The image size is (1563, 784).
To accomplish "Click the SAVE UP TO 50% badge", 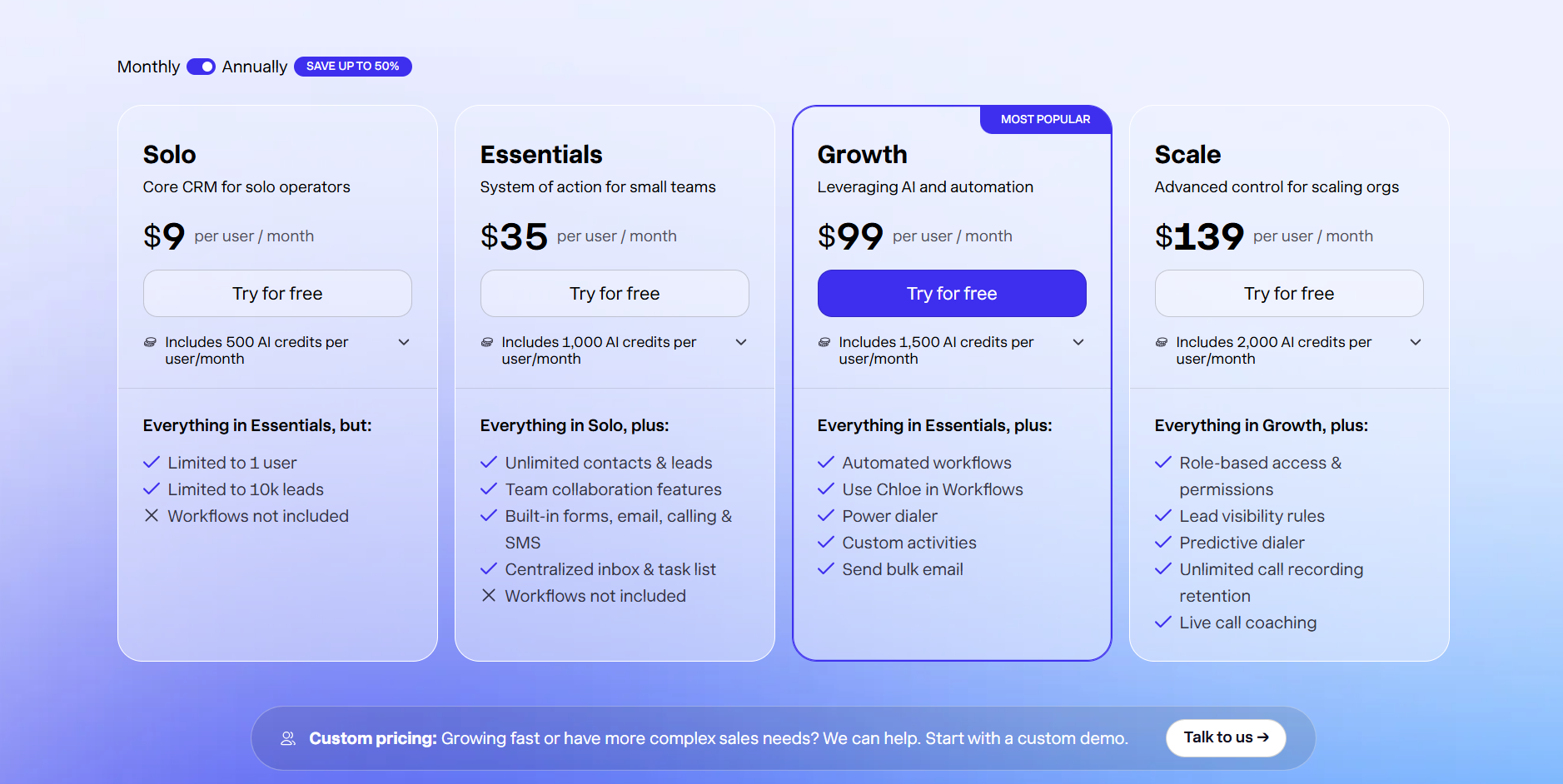I will click(353, 67).
